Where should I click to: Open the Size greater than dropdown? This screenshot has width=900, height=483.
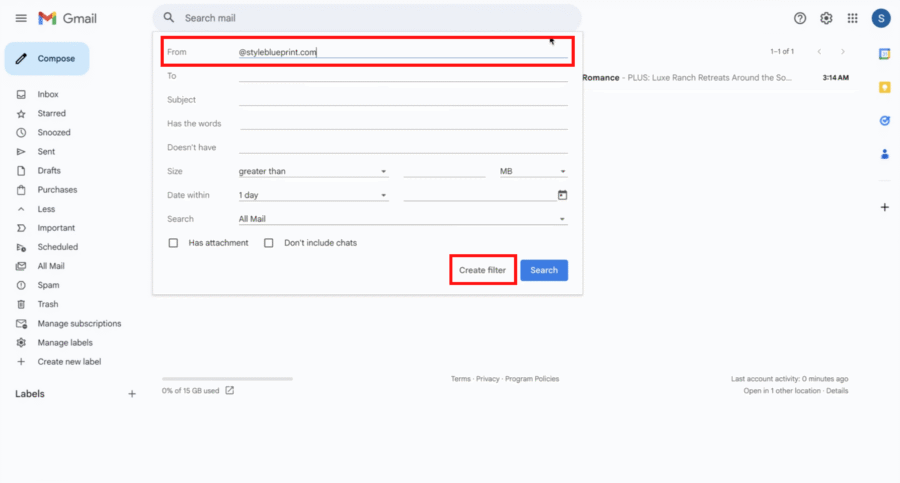tap(313, 171)
